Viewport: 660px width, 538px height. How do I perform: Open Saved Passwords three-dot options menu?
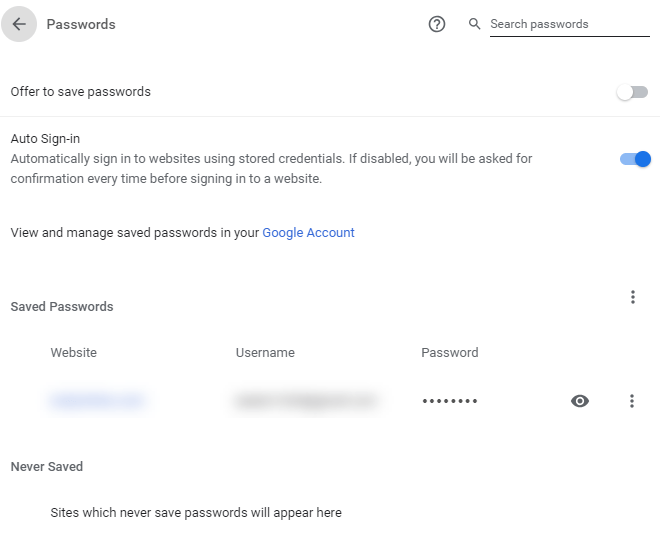[x=632, y=297]
